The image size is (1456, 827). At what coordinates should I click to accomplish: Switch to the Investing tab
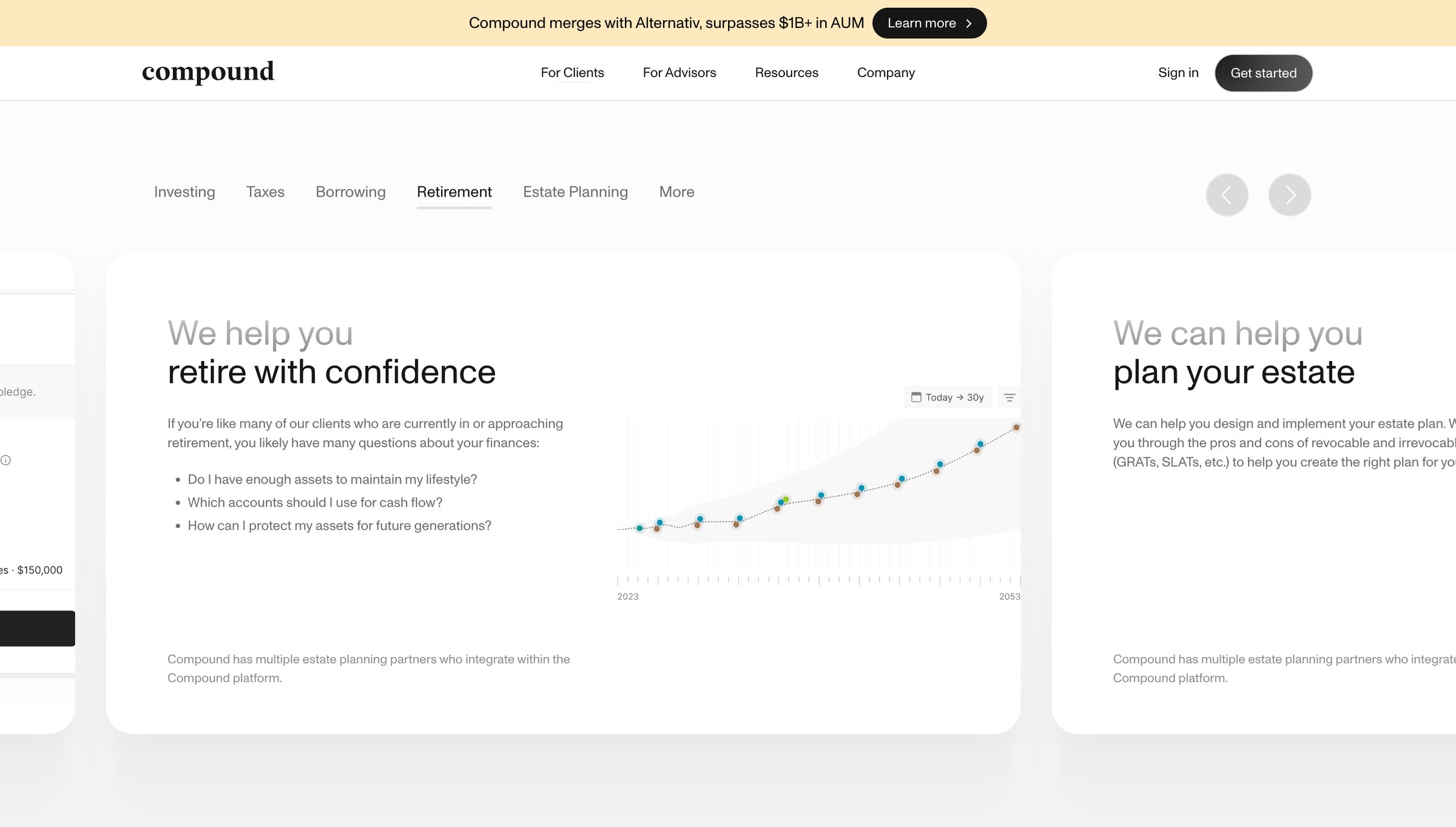pos(184,192)
